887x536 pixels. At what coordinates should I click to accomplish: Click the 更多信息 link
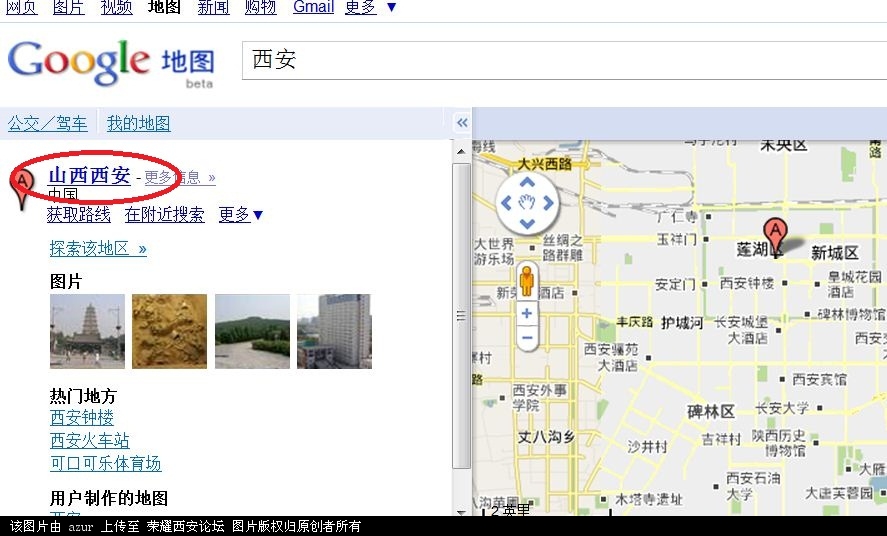(180, 178)
